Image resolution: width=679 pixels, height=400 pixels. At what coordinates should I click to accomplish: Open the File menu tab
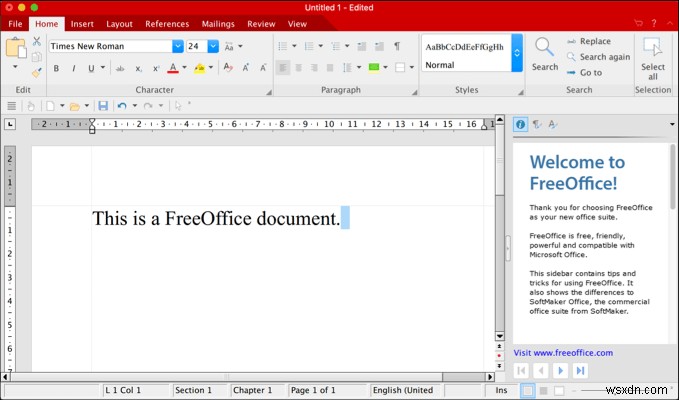coord(15,24)
